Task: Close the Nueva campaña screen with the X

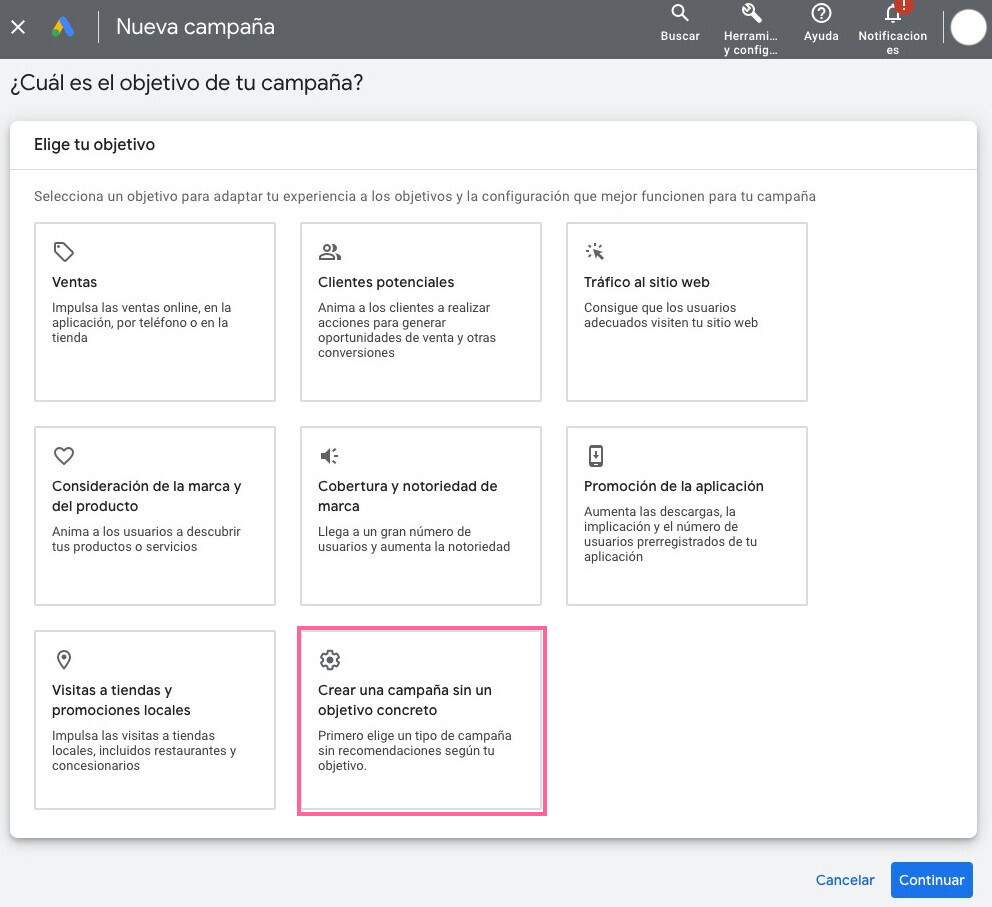Action: [17, 27]
